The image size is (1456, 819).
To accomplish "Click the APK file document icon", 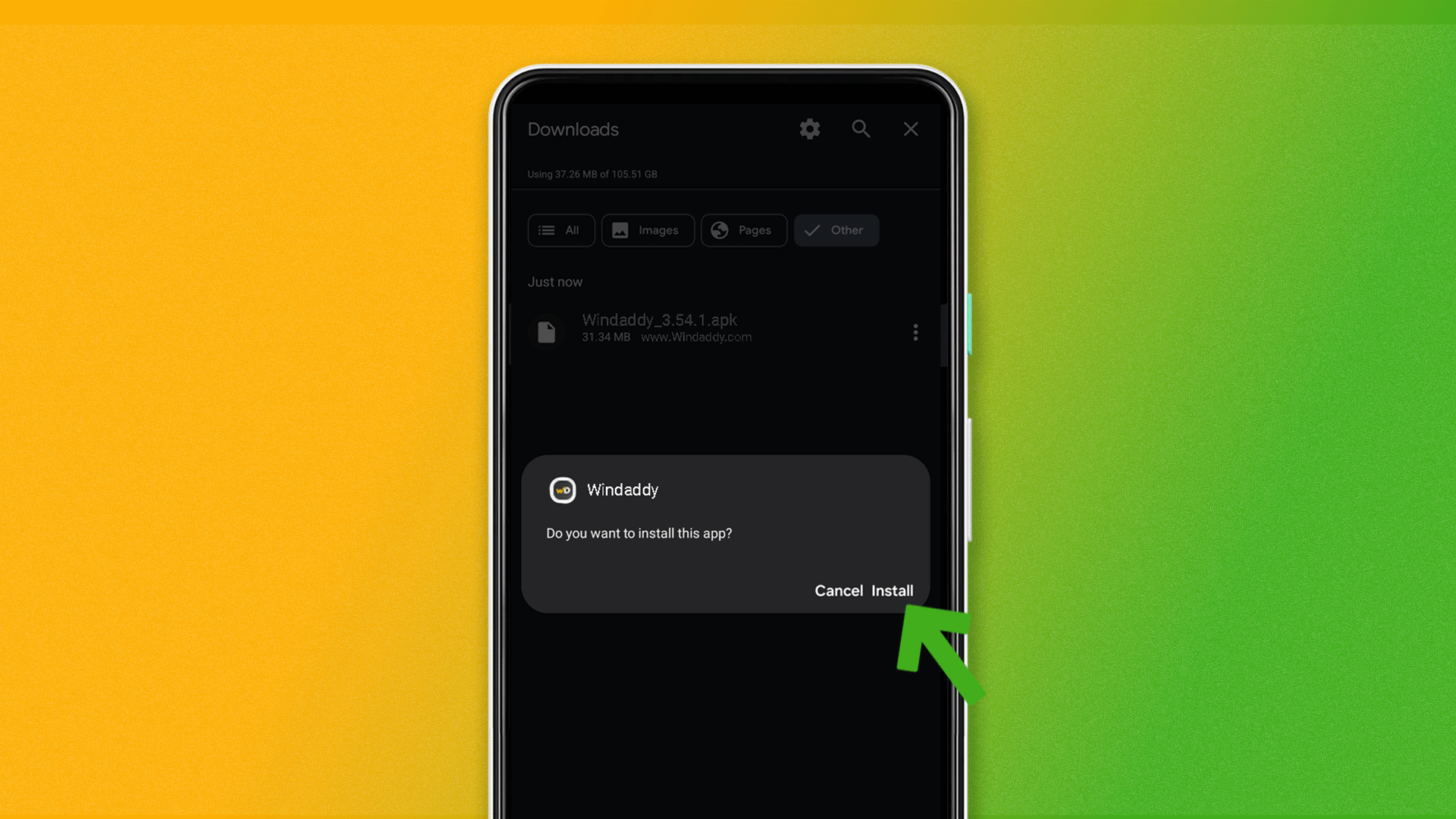I will [547, 331].
